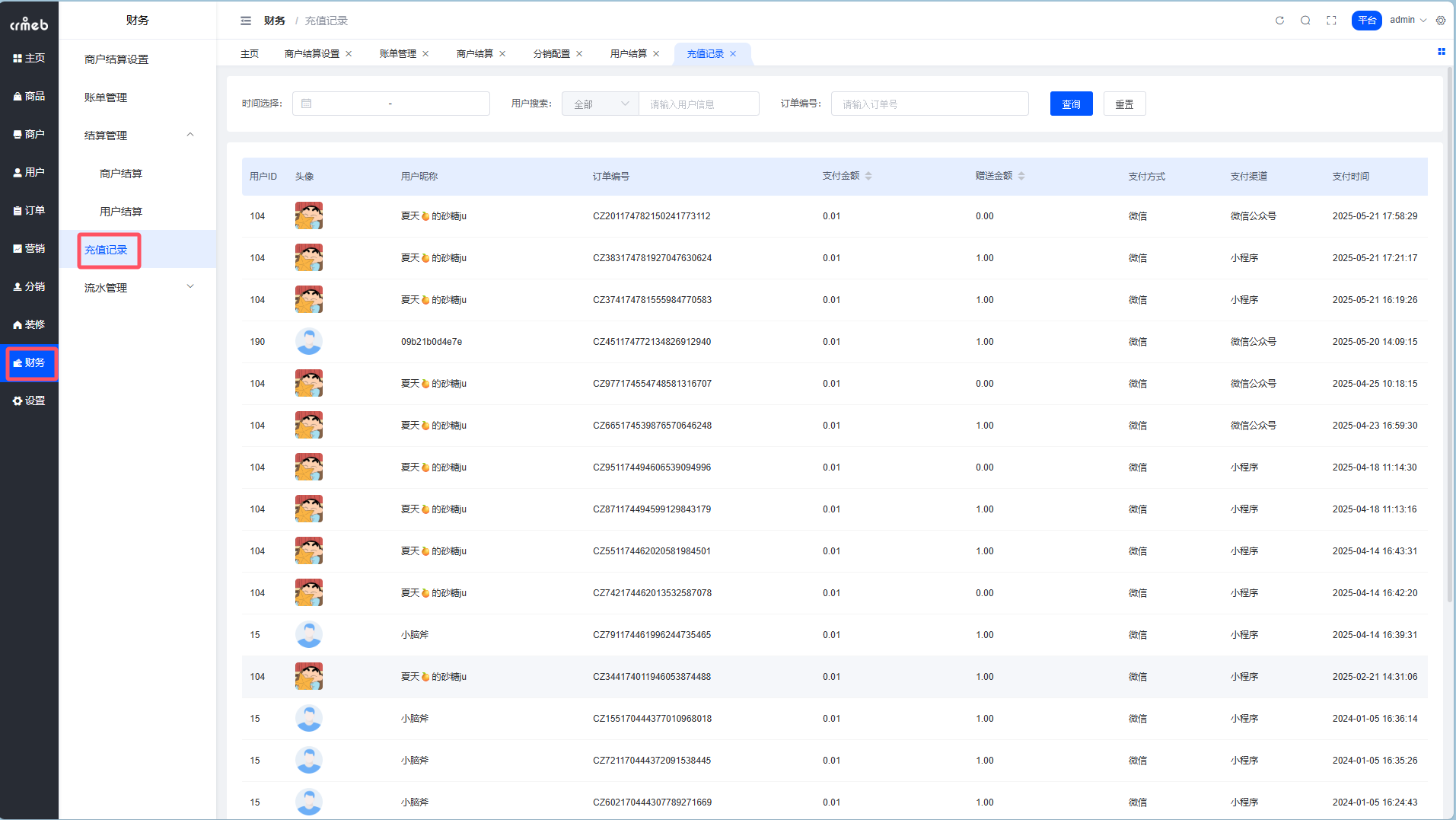Toggle fullscreen mode icon

point(1331,21)
